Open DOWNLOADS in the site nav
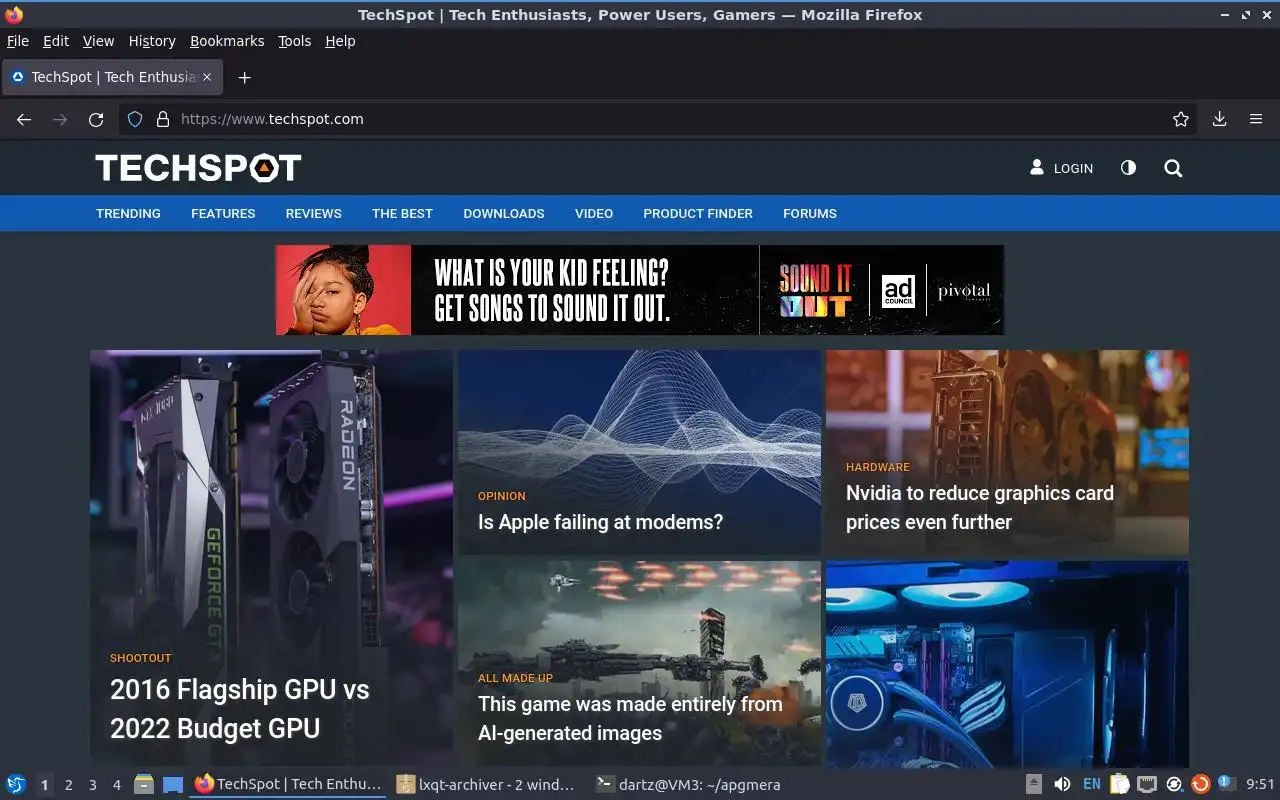 504,214
